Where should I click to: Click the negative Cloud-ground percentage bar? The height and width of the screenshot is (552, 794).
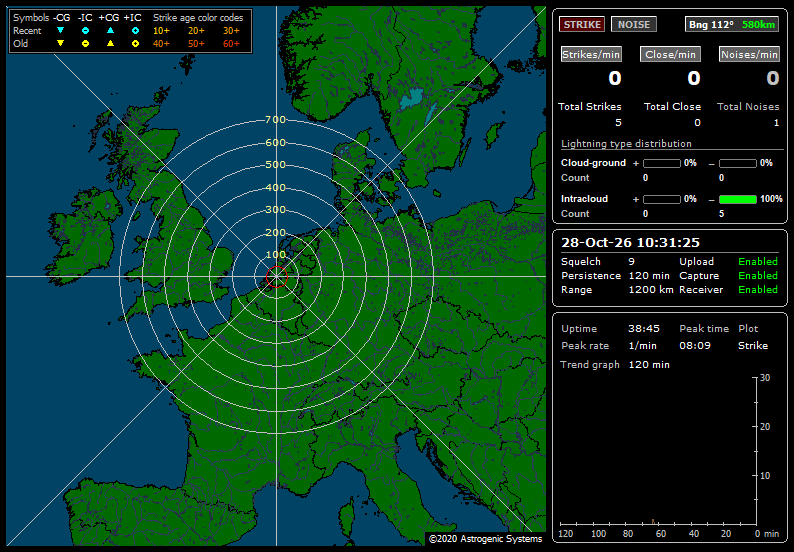[738, 163]
